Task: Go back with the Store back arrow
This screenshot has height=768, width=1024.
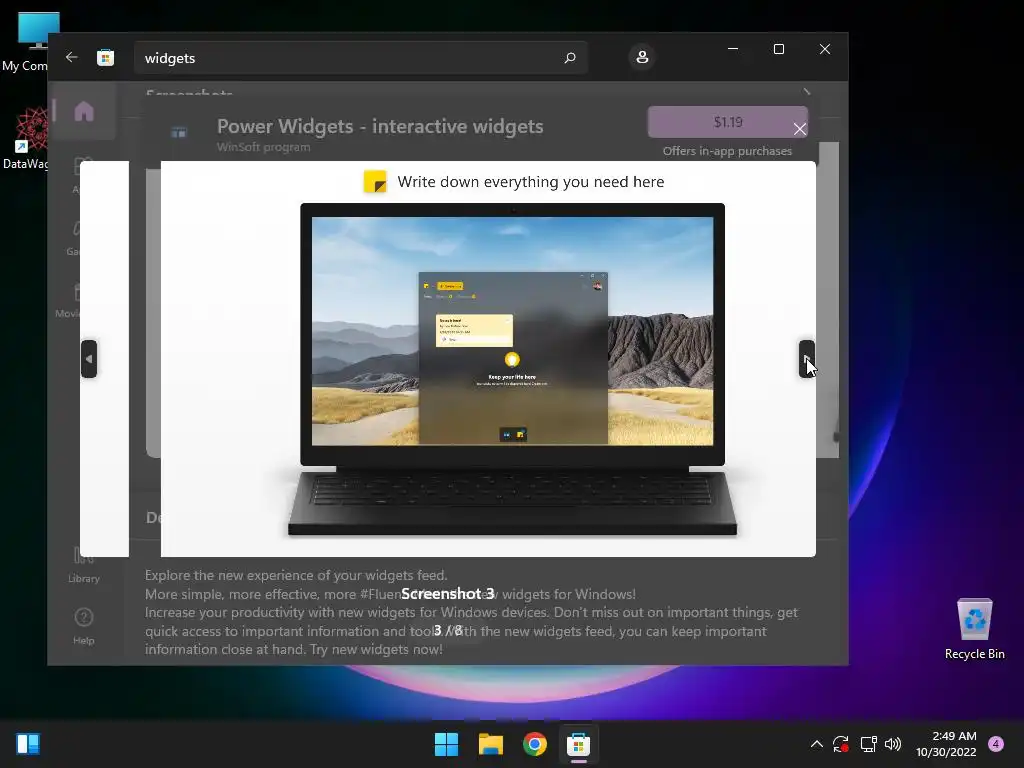Action: [x=72, y=57]
